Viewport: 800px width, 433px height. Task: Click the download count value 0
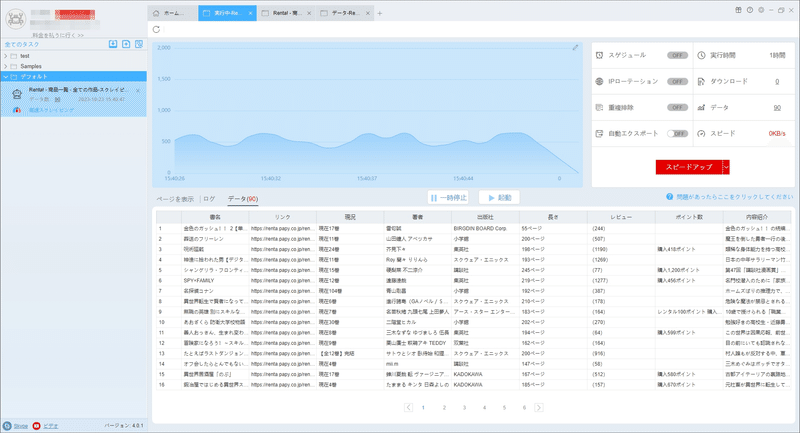coord(777,82)
